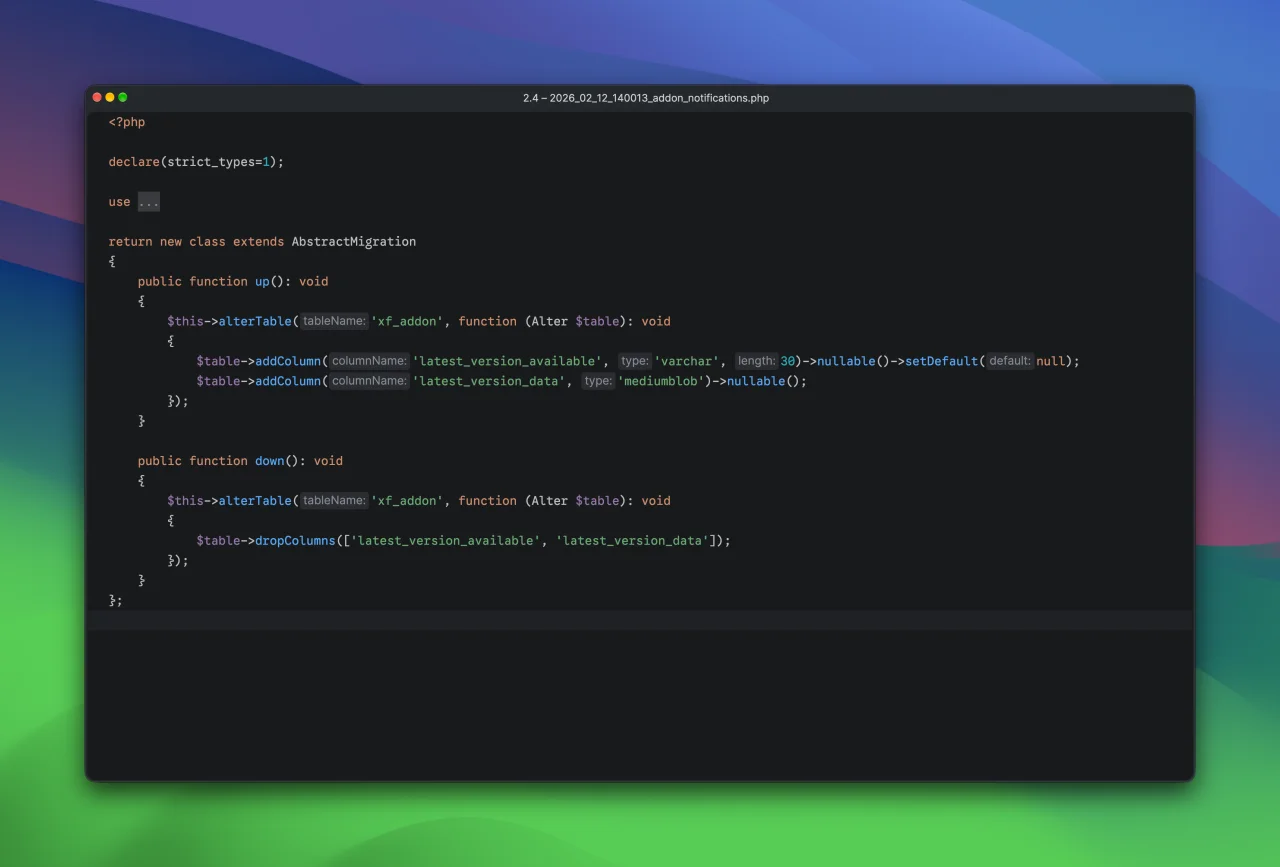Click the up method name
Viewport: 1280px width, 867px height.
pyautogui.click(x=262, y=282)
